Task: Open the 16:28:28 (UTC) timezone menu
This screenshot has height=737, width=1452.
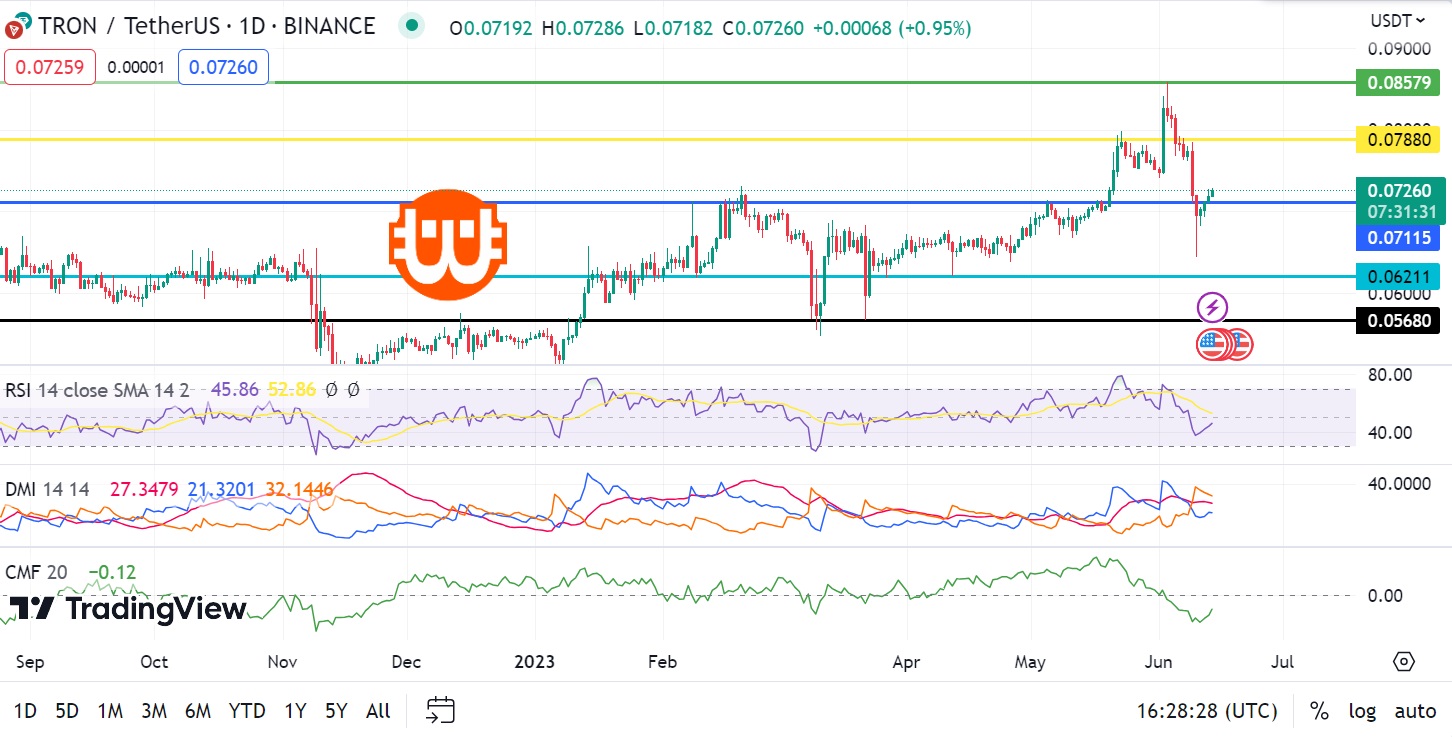Action: click(x=1207, y=711)
